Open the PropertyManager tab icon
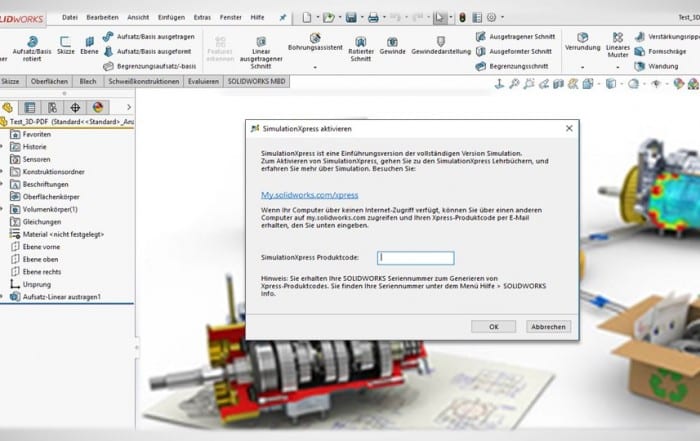The width and height of the screenshot is (700, 441). tap(30, 107)
